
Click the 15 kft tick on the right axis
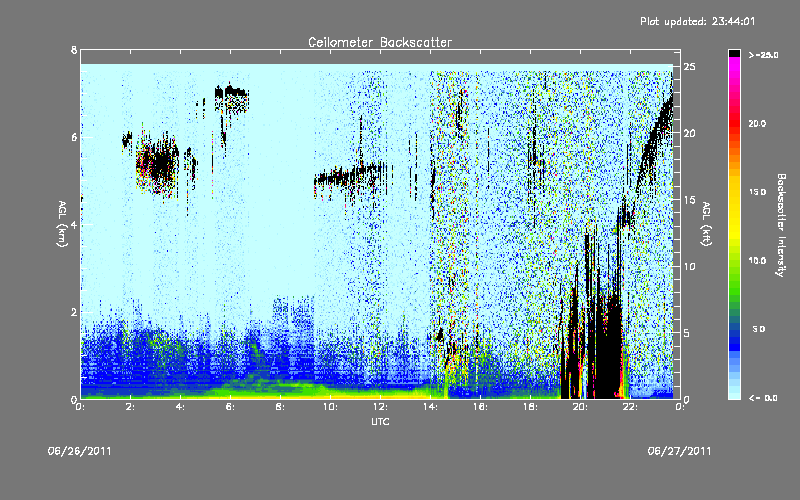[x=689, y=200]
